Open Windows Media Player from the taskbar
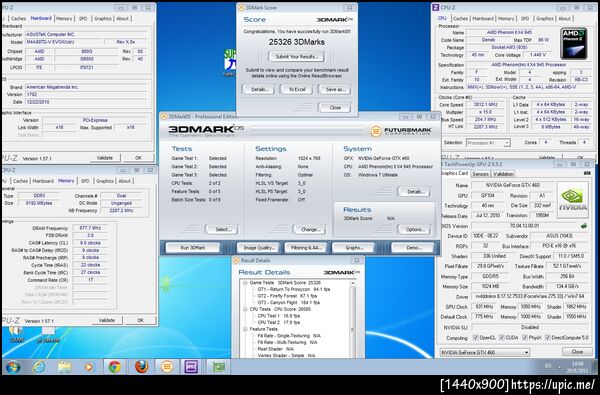600x395 pixels. pos(89,367)
